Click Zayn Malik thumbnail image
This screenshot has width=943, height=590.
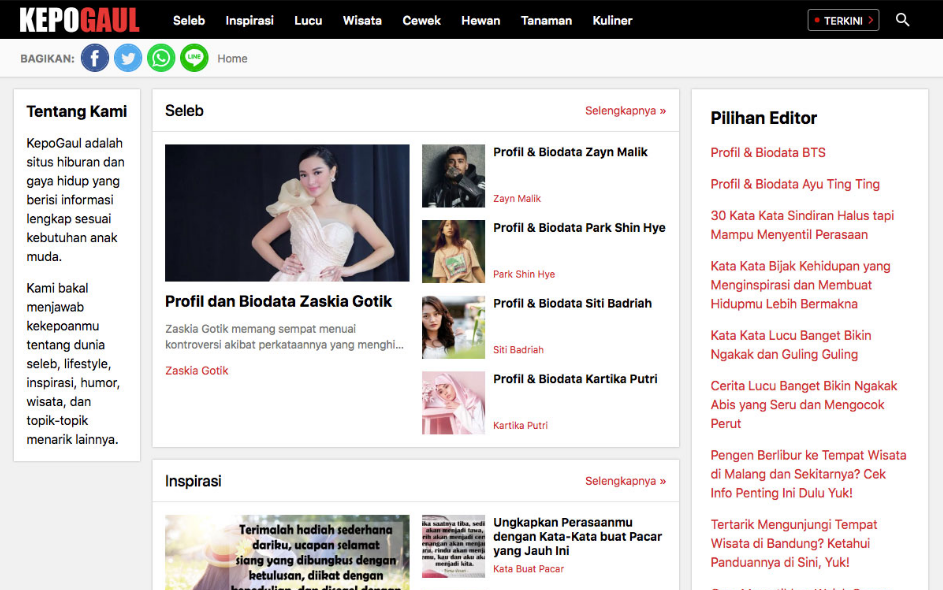pos(453,176)
